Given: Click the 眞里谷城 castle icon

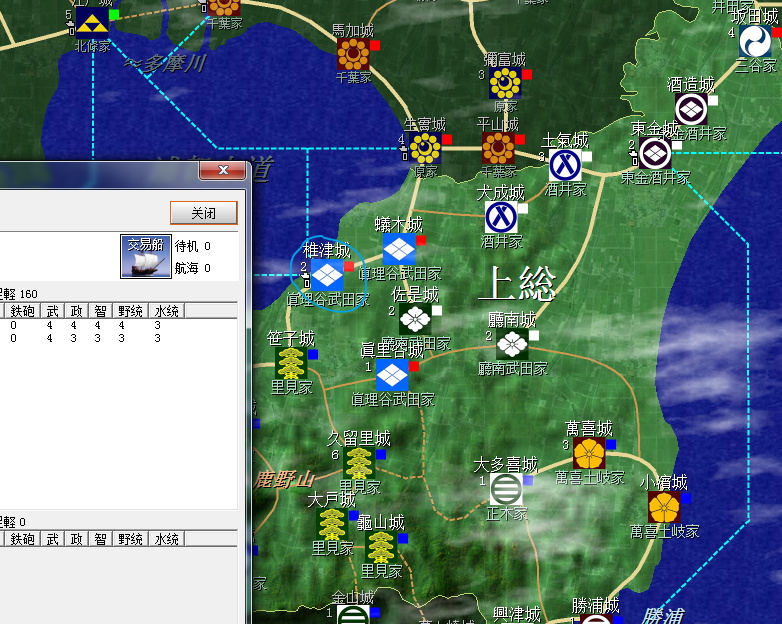Looking at the screenshot, I should 392,375.
